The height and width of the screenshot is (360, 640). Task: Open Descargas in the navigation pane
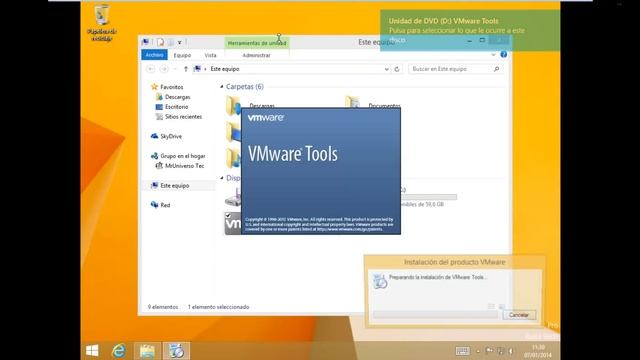point(177,97)
